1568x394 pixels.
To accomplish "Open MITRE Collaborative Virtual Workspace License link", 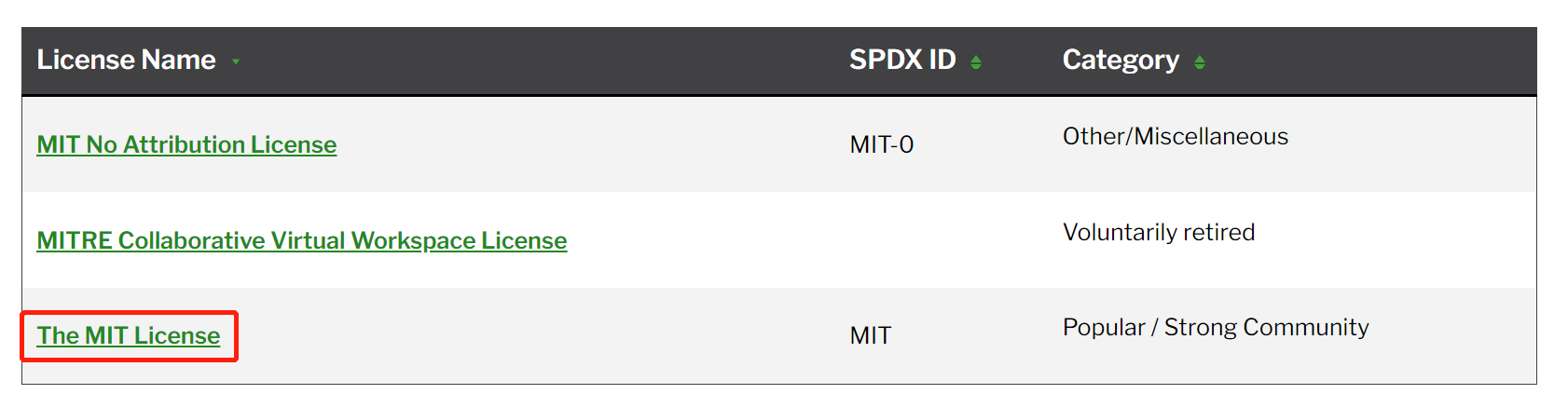I will click(302, 240).
